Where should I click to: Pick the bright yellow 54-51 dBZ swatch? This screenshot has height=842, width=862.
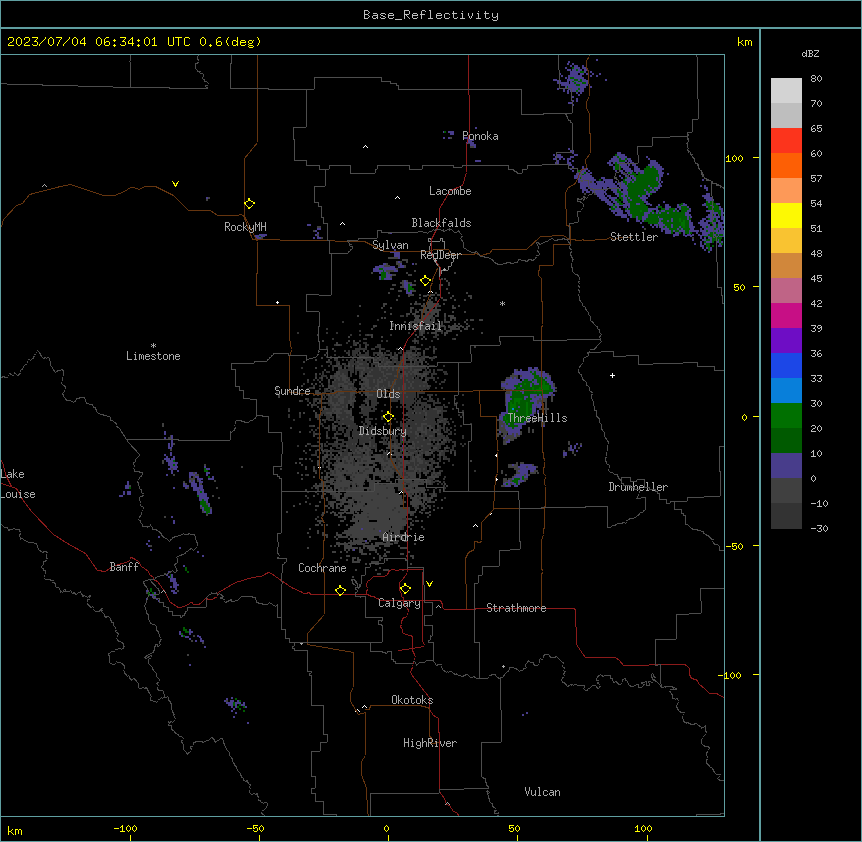click(786, 215)
